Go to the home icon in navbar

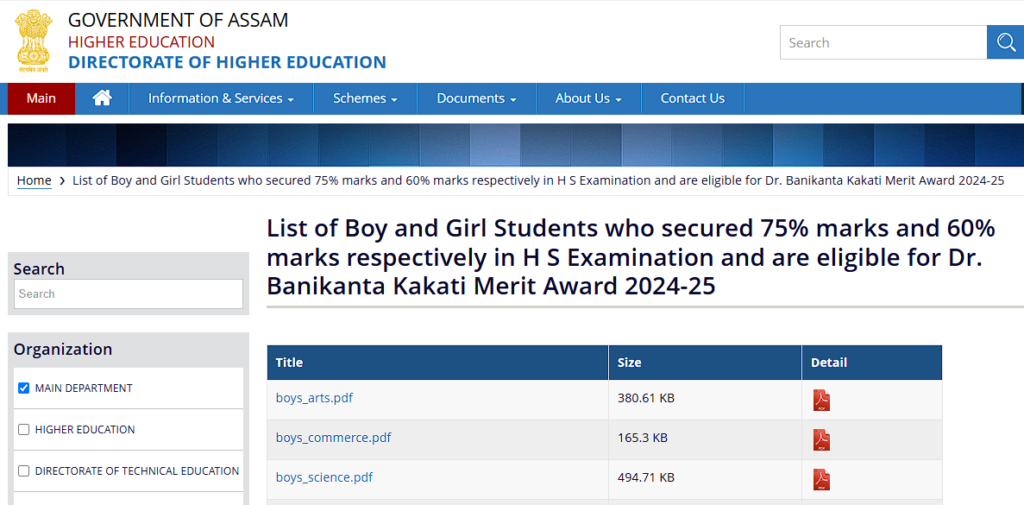point(102,99)
